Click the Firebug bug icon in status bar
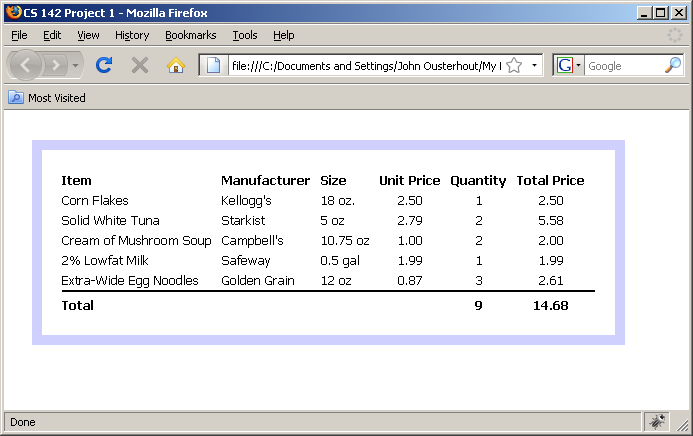Image resolution: width=693 pixels, height=436 pixels. [657, 422]
